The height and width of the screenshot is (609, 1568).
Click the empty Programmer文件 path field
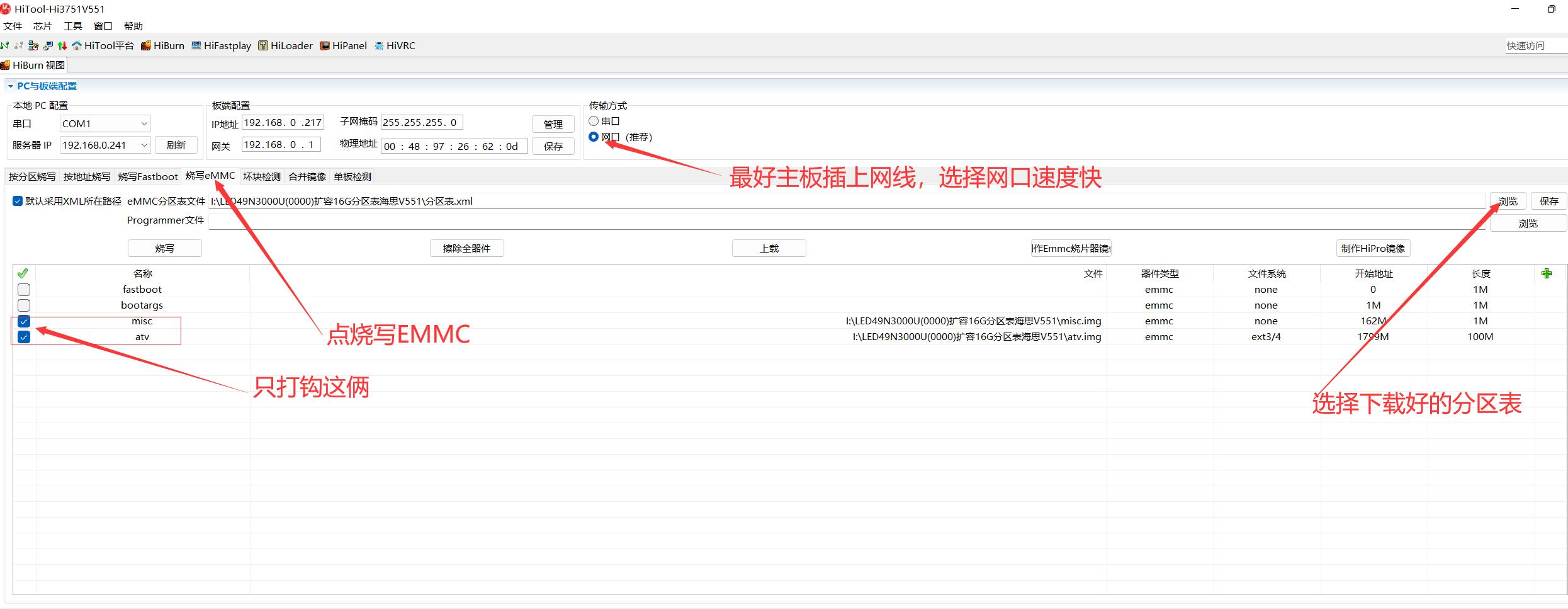847,222
